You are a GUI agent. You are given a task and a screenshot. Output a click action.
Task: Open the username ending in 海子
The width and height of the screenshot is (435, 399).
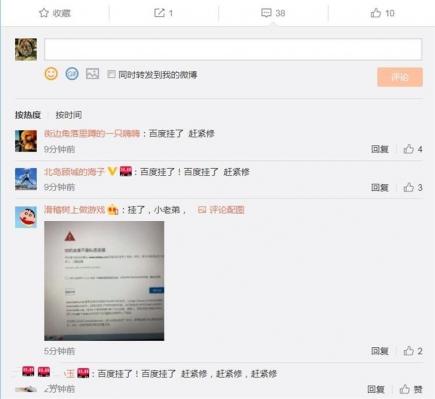coord(74,172)
